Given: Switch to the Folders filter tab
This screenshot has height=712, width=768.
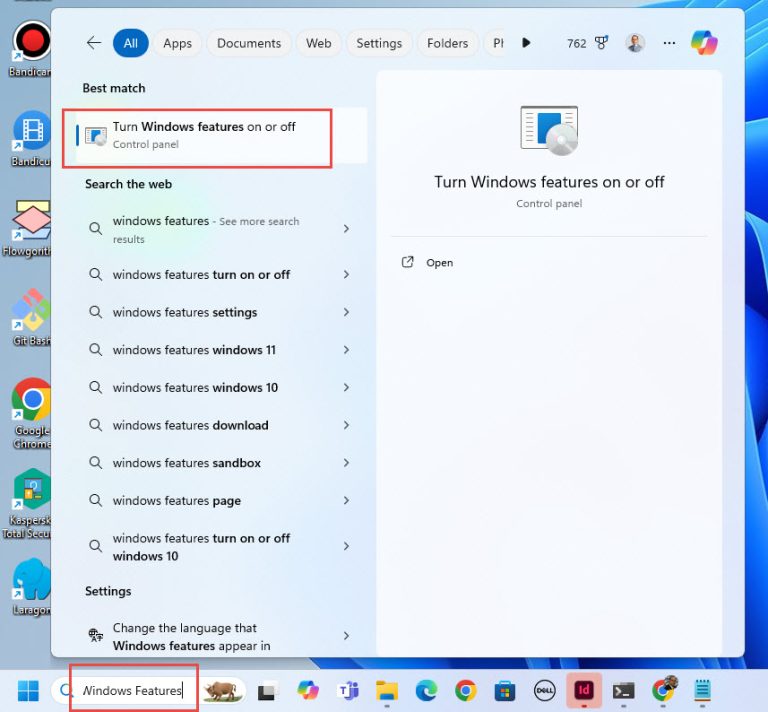Looking at the screenshot, I should click(x=447, y=43).
